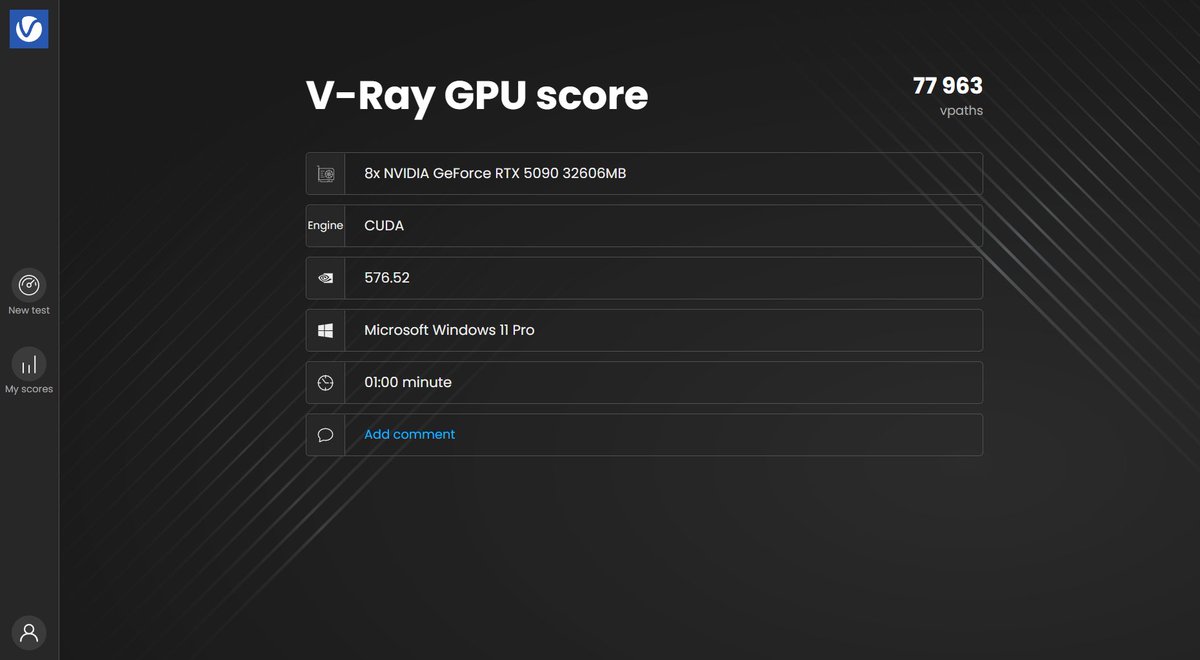The image size is (1200, 660).
Task: Click the vpaths unit label
Action: [x=961, y=111]
